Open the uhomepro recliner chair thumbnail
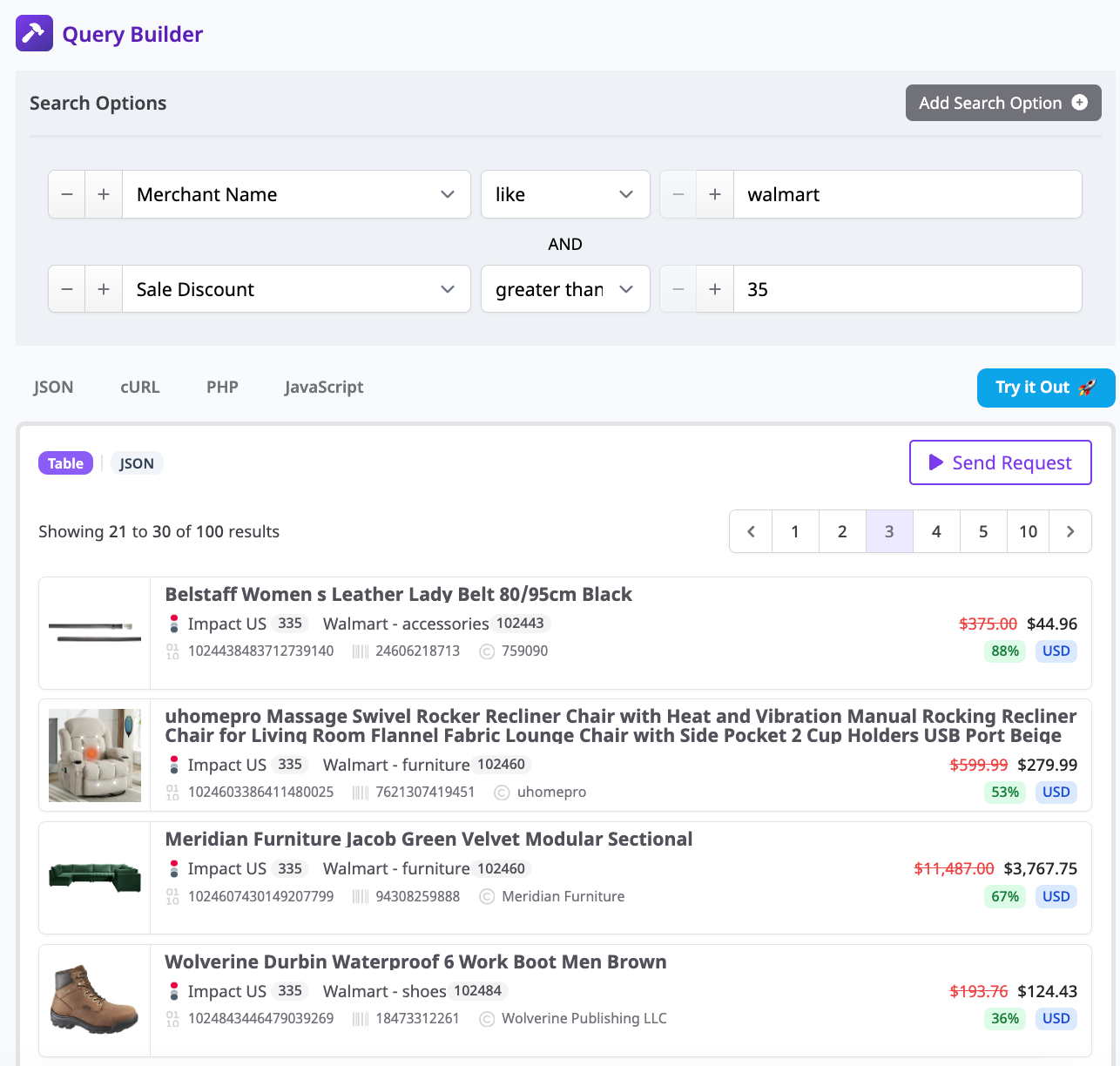This screenshot has width=1120, height=1066. point(95,755)
